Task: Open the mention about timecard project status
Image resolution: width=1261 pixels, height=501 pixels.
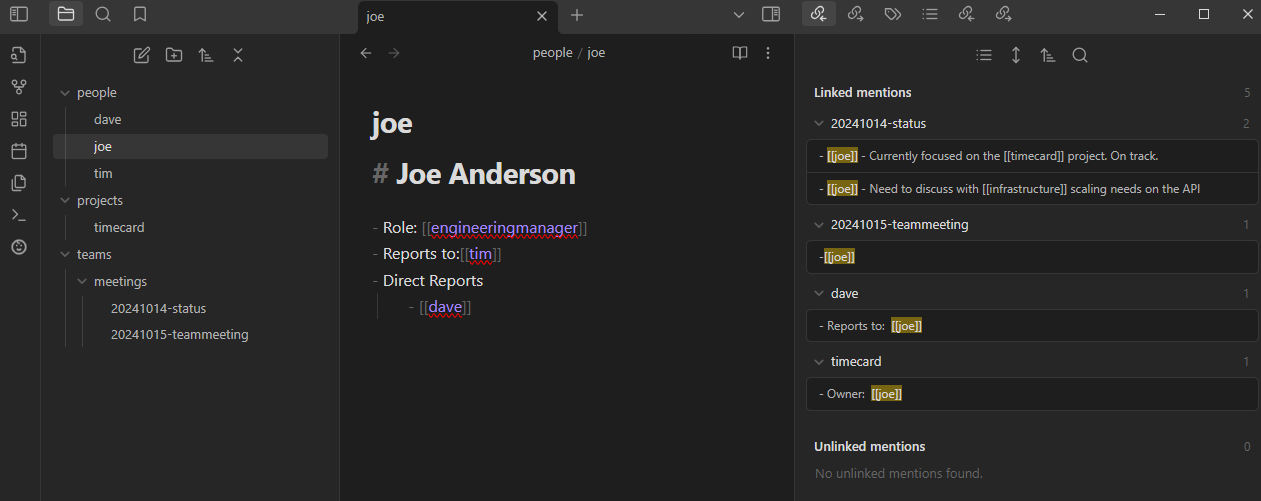Action: click(x=1032, y=157)
